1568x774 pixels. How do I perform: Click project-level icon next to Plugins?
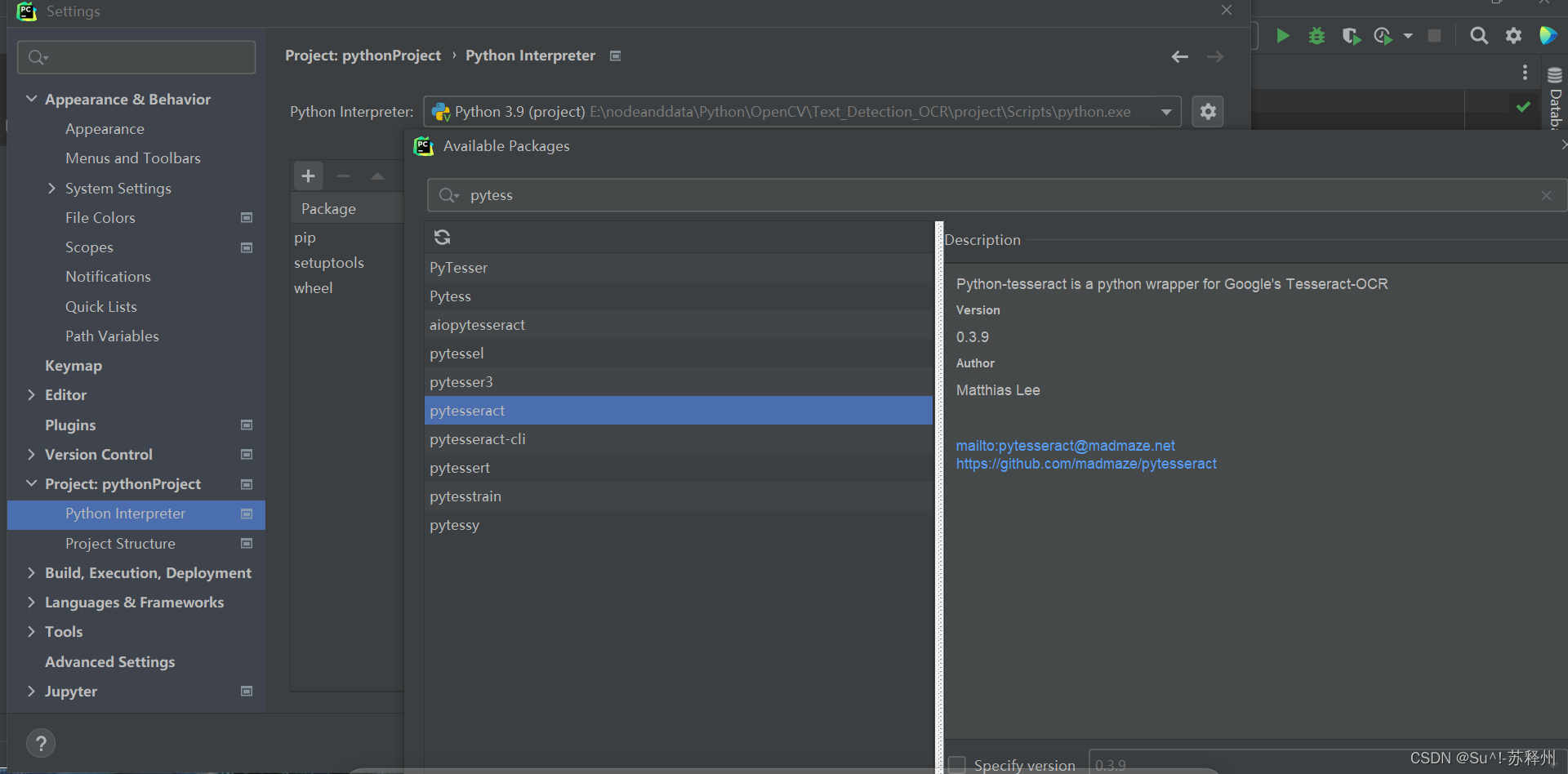[x=247, y=425]
